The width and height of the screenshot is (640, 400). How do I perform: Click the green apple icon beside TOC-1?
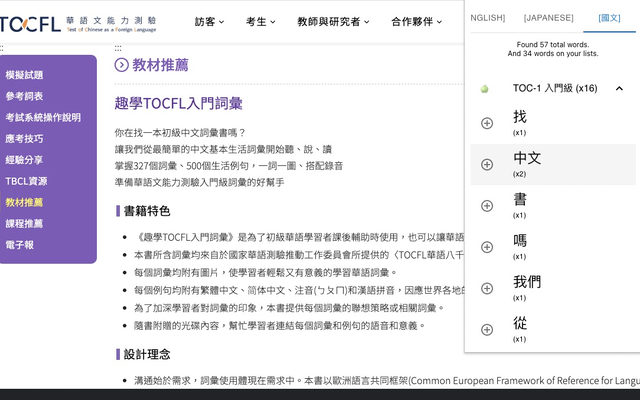(484, 89)
